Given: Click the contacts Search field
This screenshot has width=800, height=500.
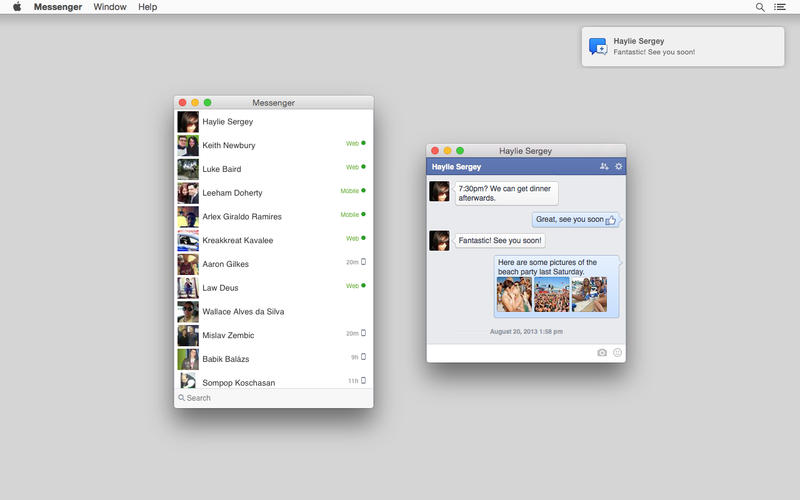Looking at the screenshot, I should (x=273, y=398).
